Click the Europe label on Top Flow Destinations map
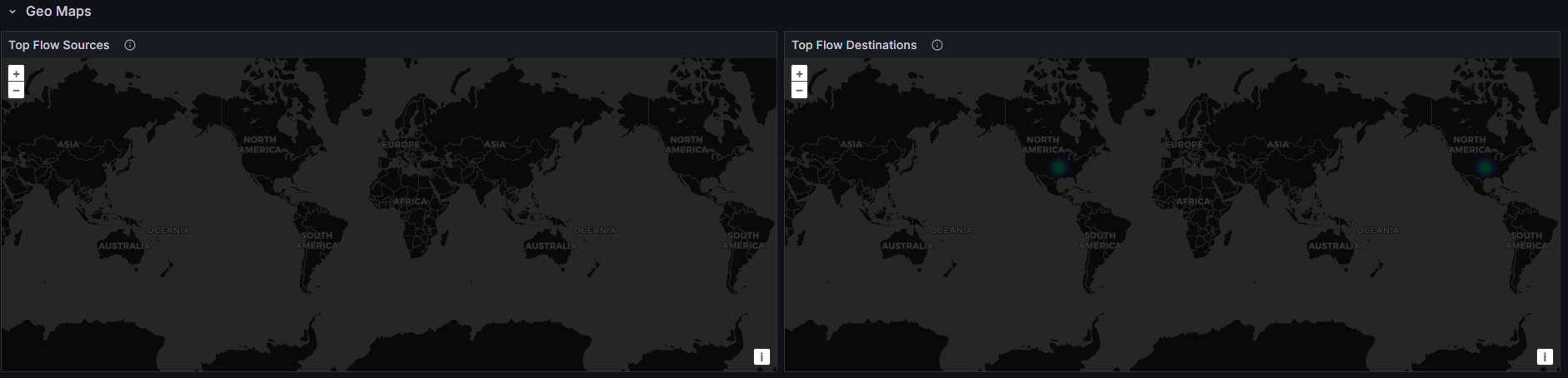This screenshot has width=1568, height=378. click(x=1184, y=145)
